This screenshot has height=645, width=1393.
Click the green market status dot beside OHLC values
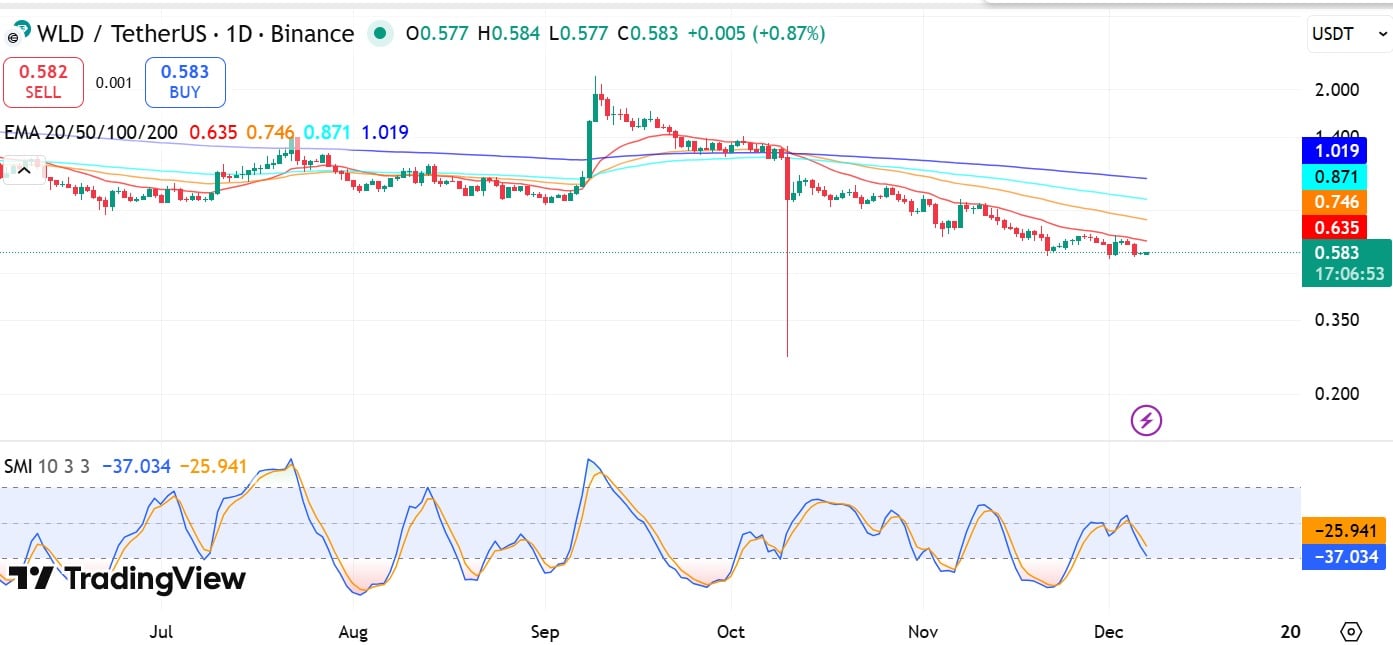(380, 32)
